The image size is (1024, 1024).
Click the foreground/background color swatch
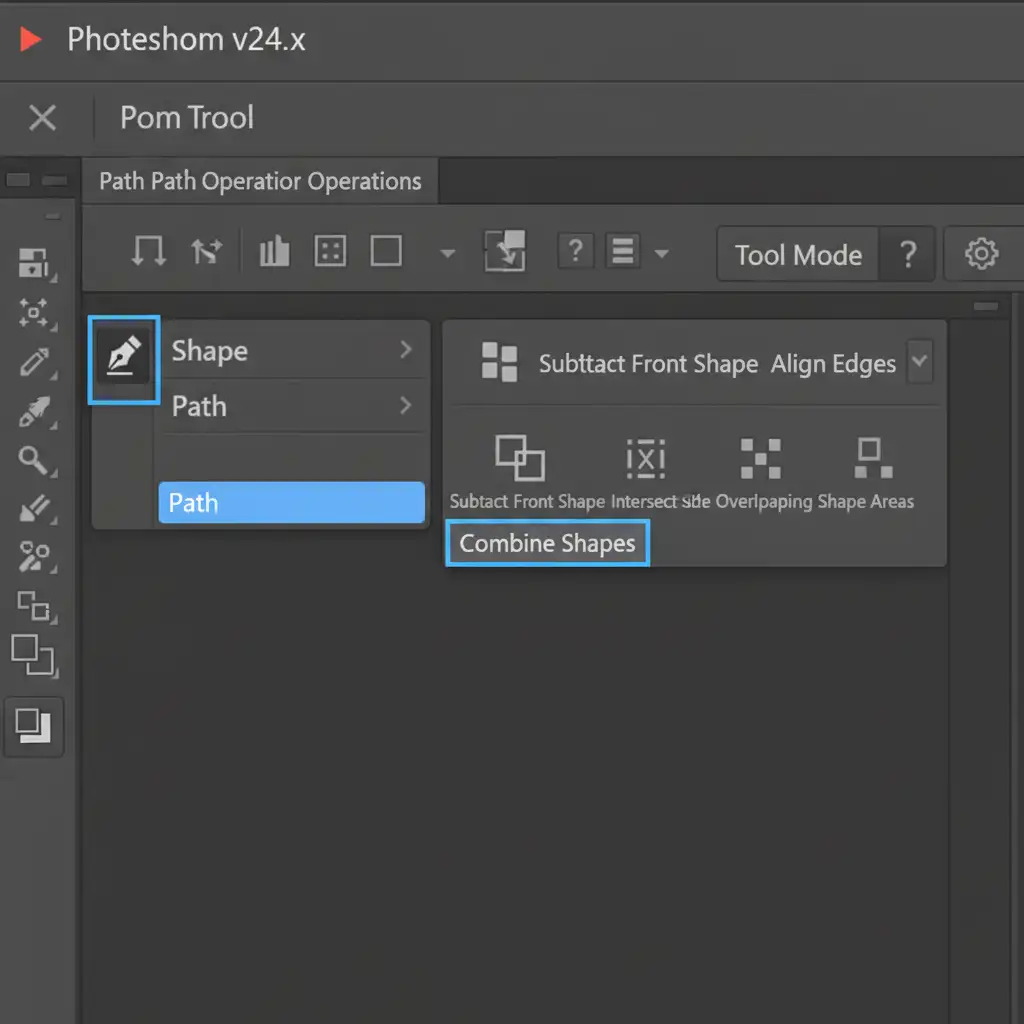33,725
